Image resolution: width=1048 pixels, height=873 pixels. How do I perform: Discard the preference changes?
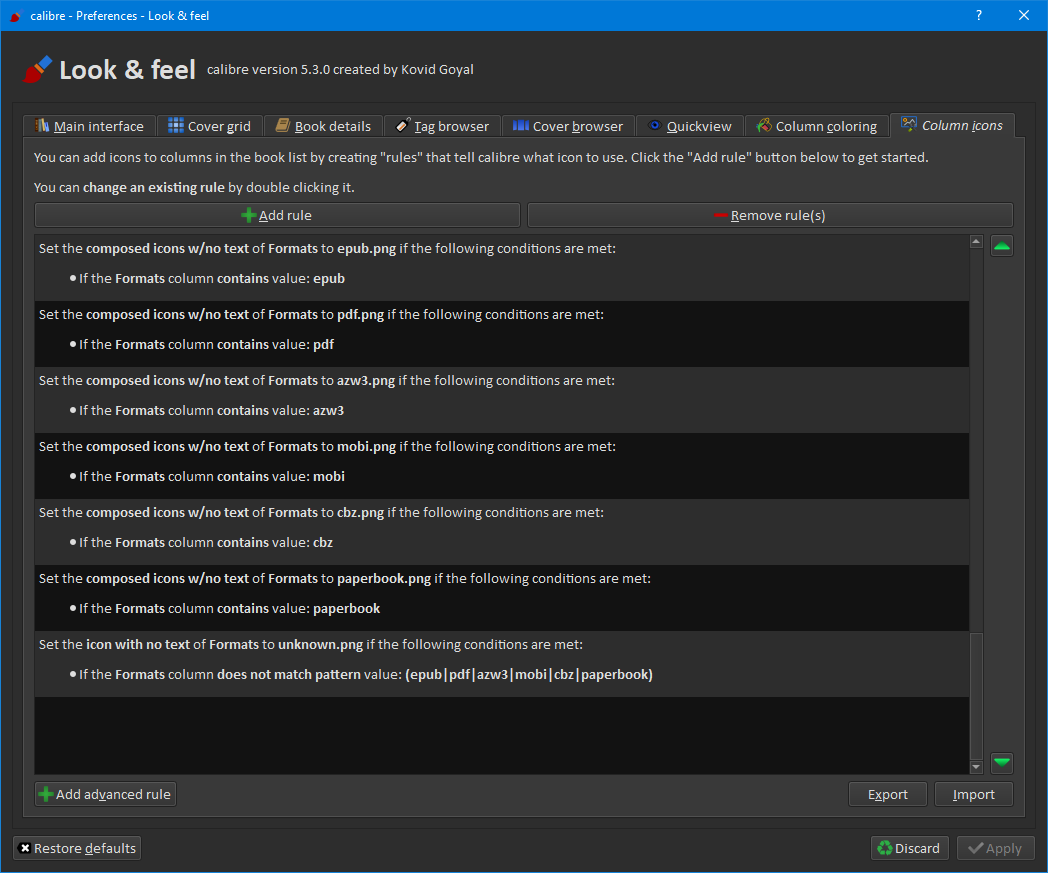point(909,848)
